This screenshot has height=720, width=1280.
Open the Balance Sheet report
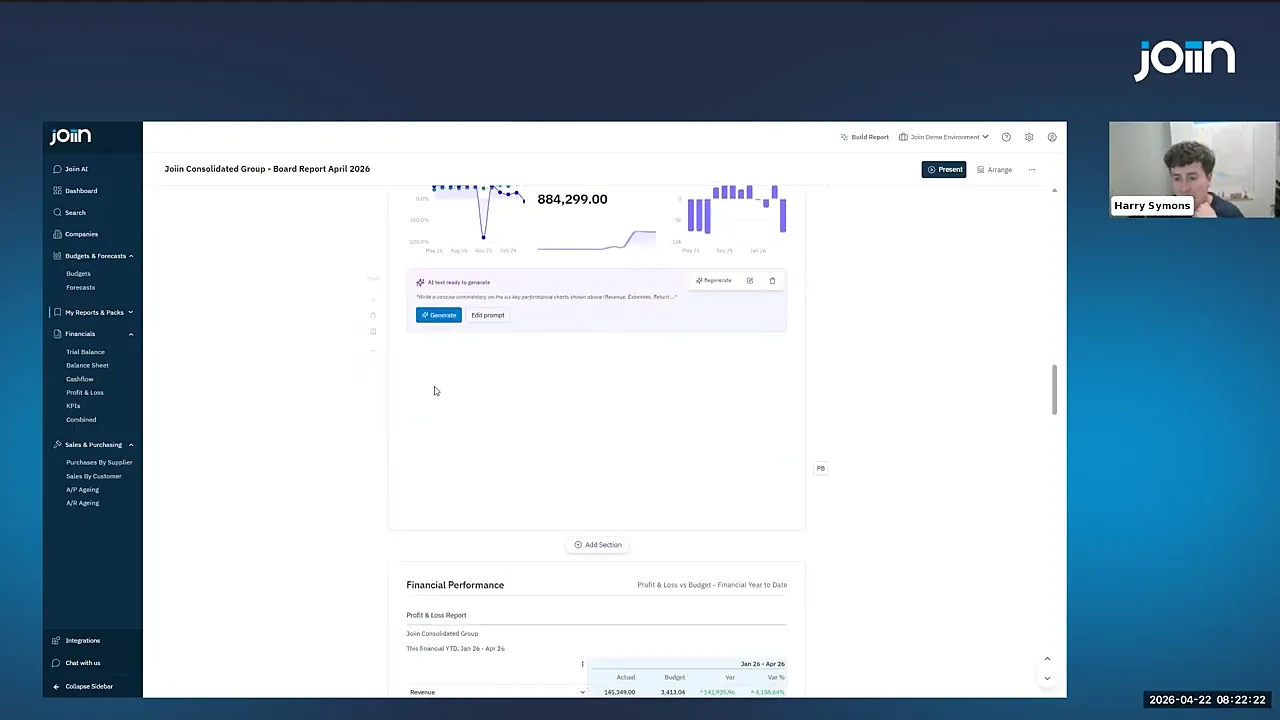point(87,366)
